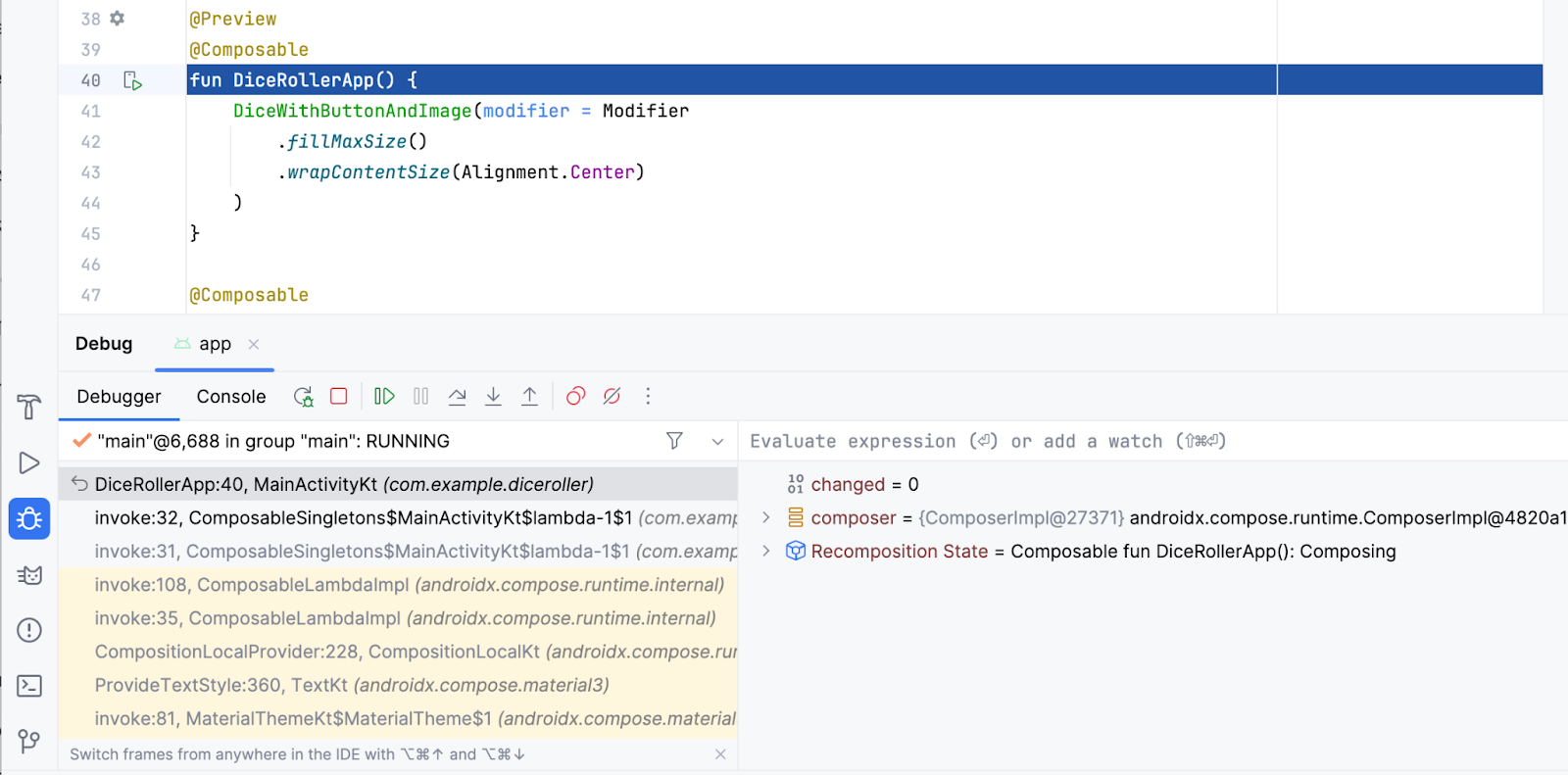Expand the Recomposition State node
The width and height of the screenshot is (1568, 775).
click(x=766, y=551)
